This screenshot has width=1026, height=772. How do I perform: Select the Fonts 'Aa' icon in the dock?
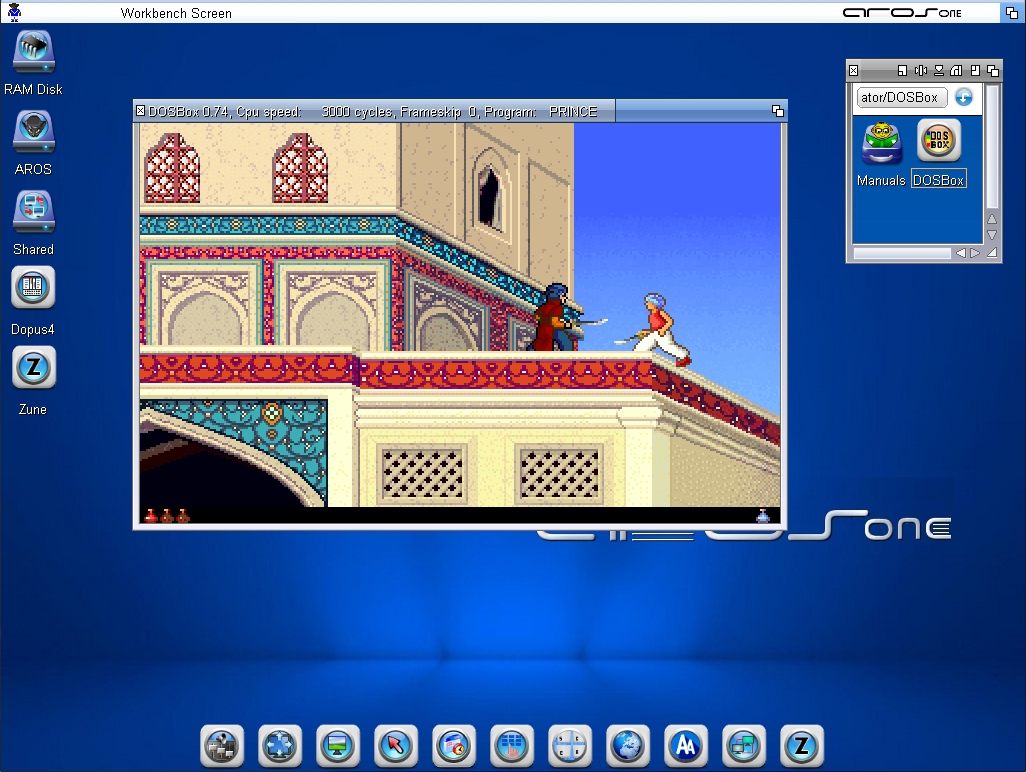click(686, 746)
